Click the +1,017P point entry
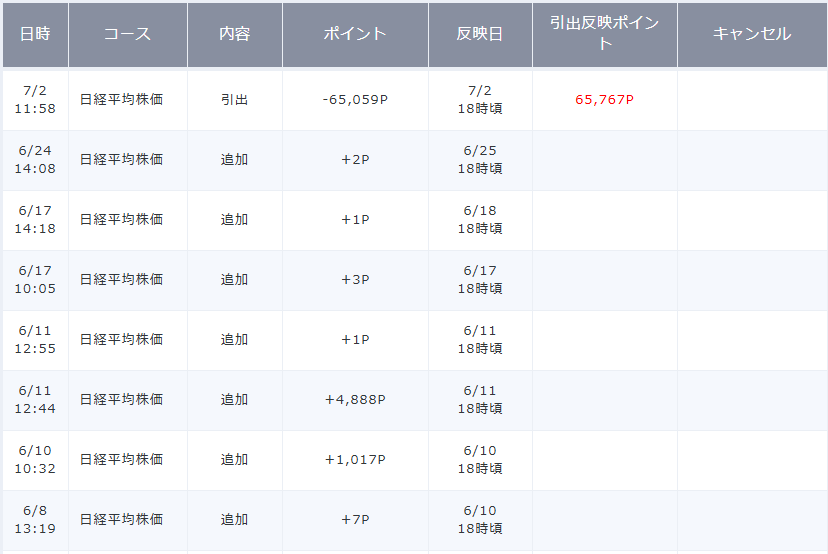This screenshot has width=828, height=554. click(355, 460)
